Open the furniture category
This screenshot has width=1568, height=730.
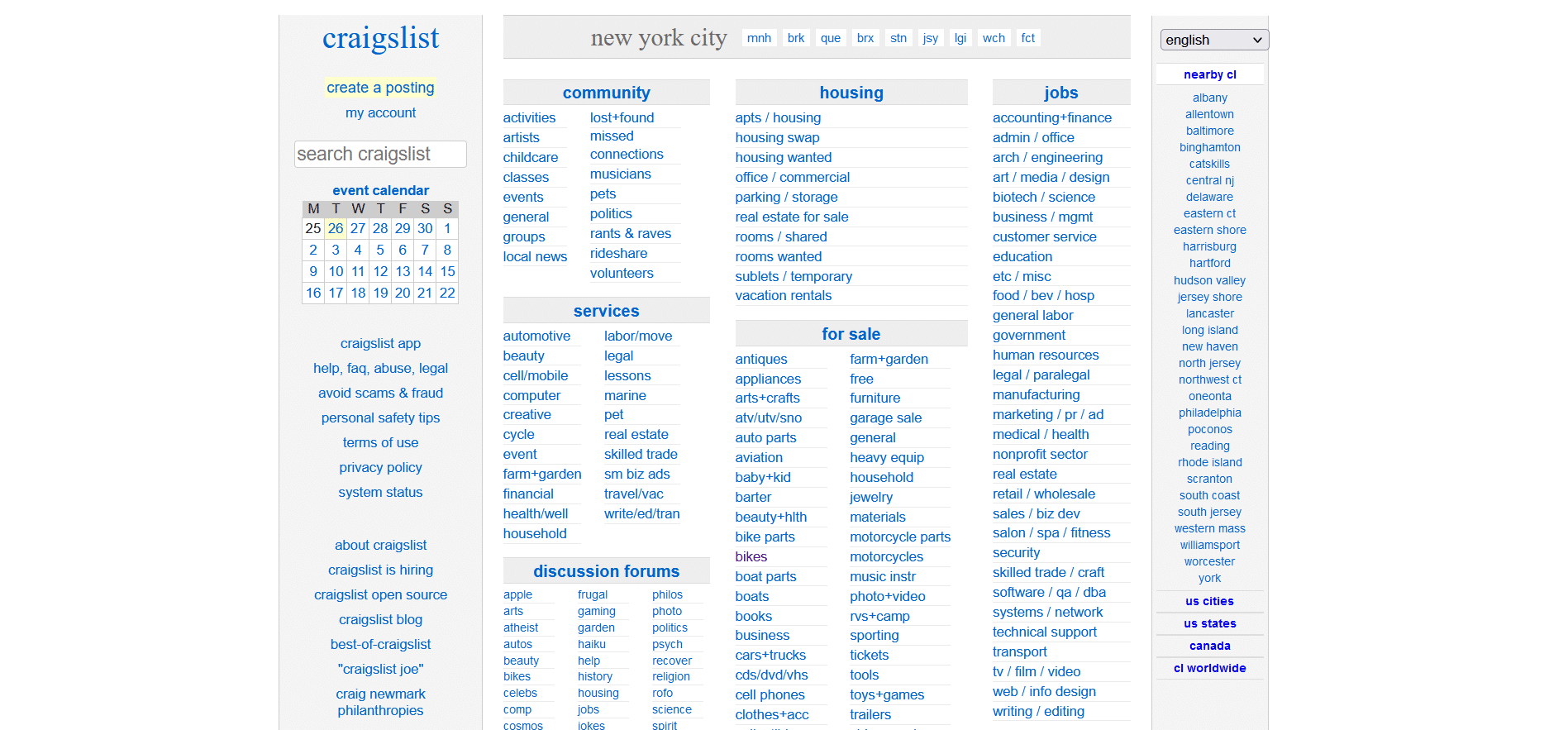[875, 398]
